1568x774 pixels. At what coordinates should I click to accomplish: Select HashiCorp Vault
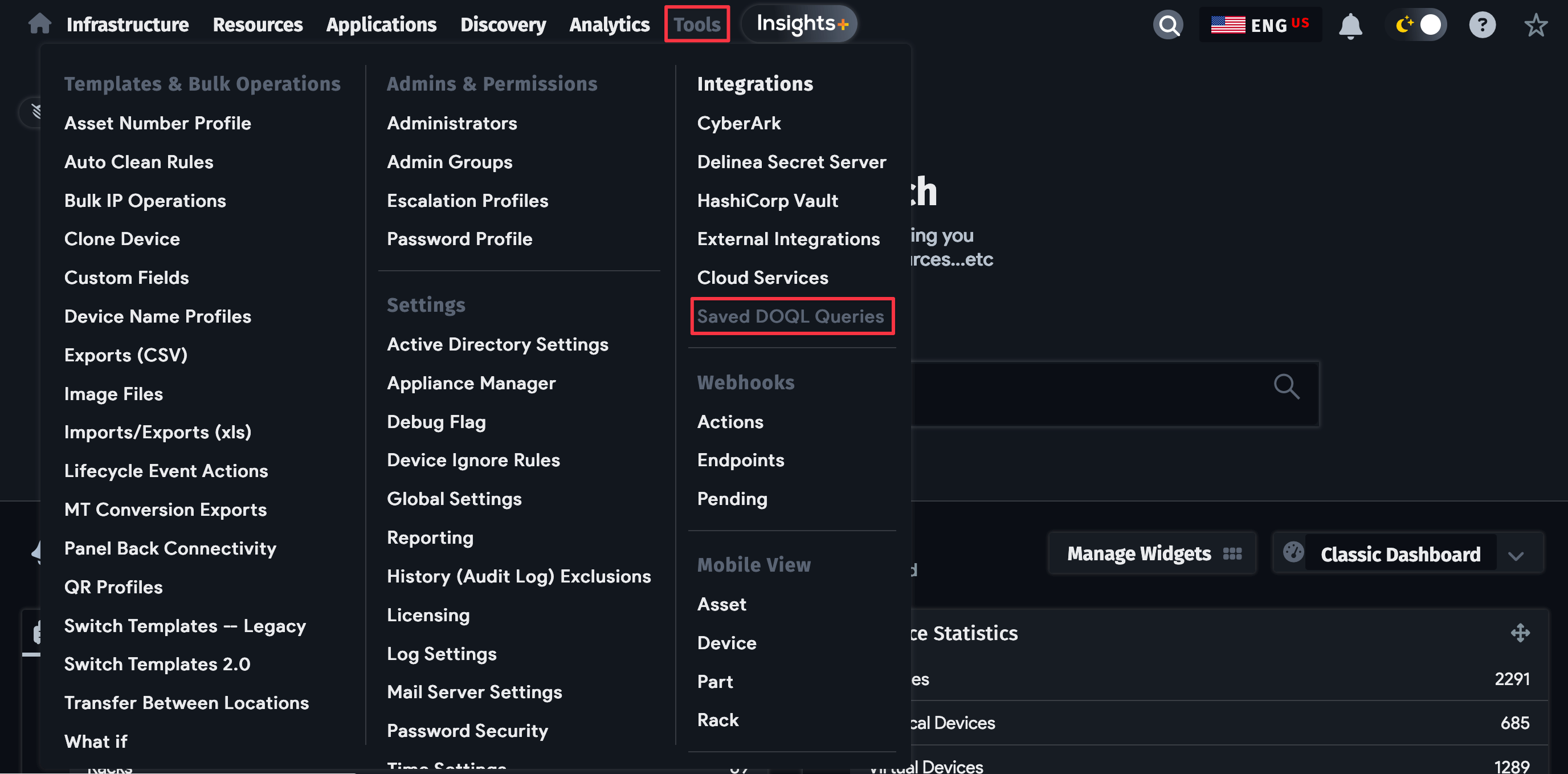tap(767, 201)
